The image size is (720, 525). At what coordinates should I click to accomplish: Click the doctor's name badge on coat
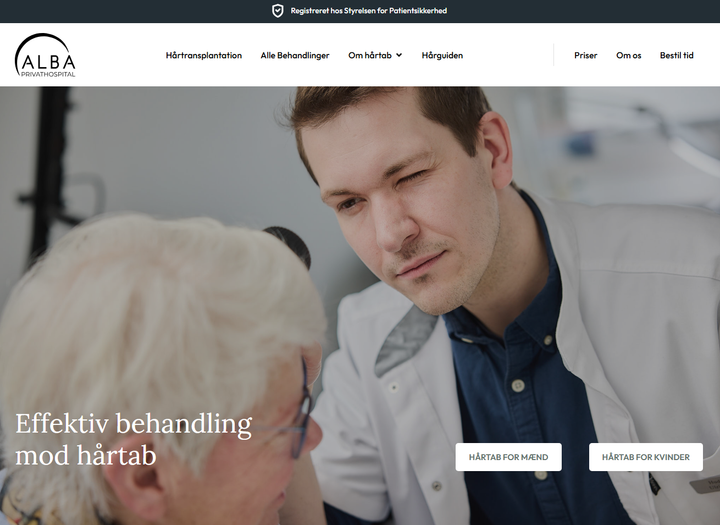point(705,485)
